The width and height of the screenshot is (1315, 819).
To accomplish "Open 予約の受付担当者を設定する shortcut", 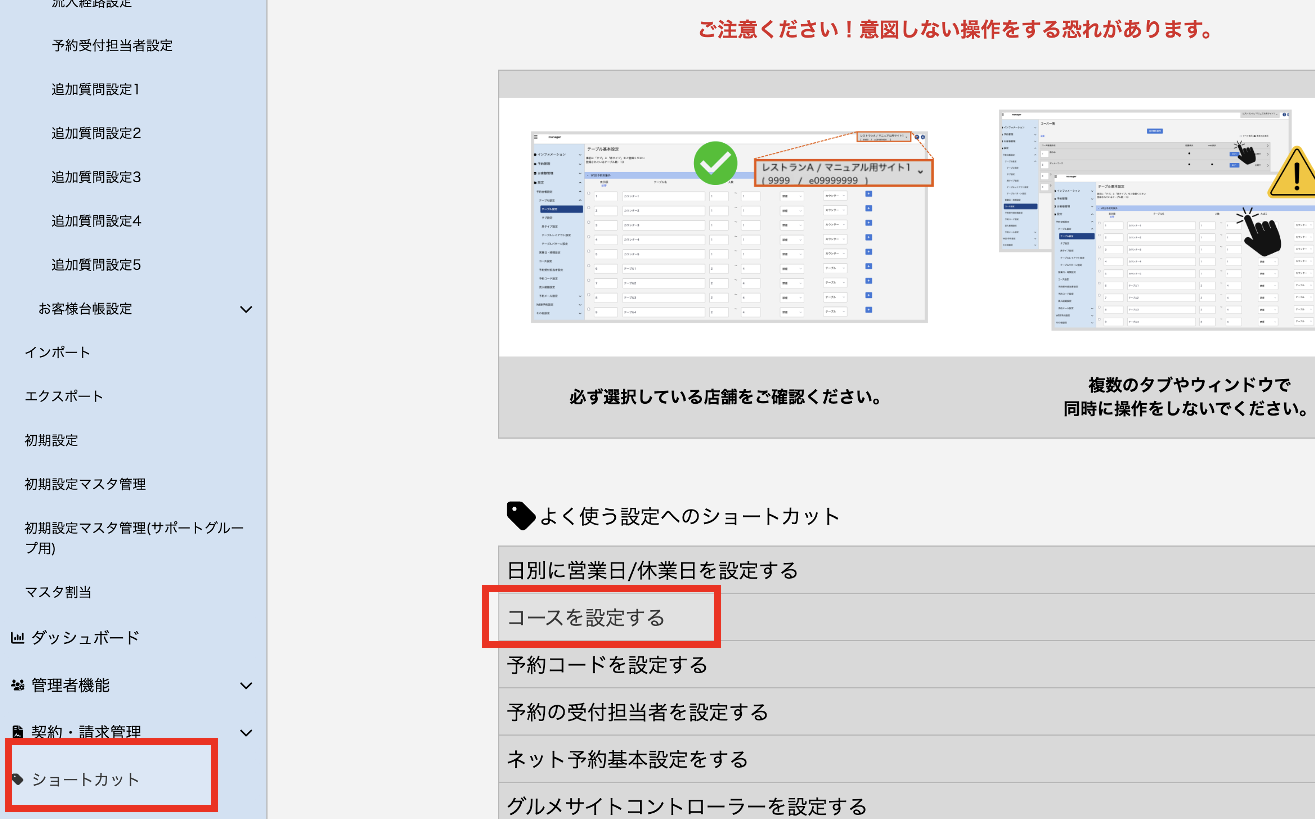I will pyautogui.click(x=906, y=711).
